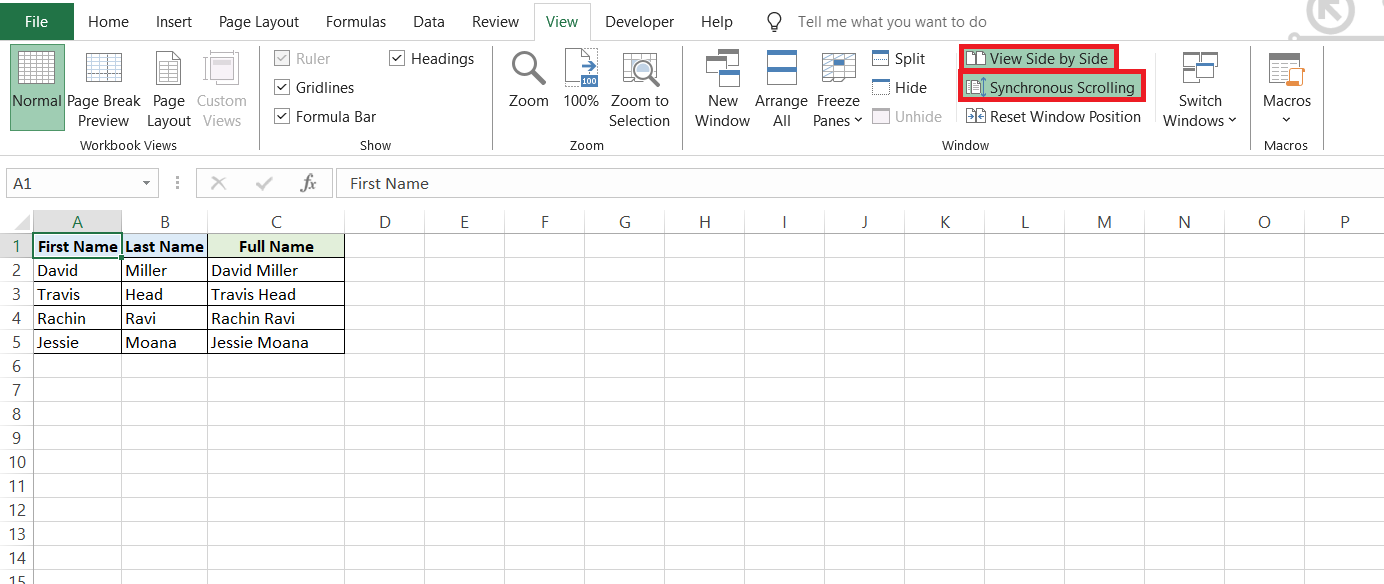Click Zoom to Selection

coord(639,89)
